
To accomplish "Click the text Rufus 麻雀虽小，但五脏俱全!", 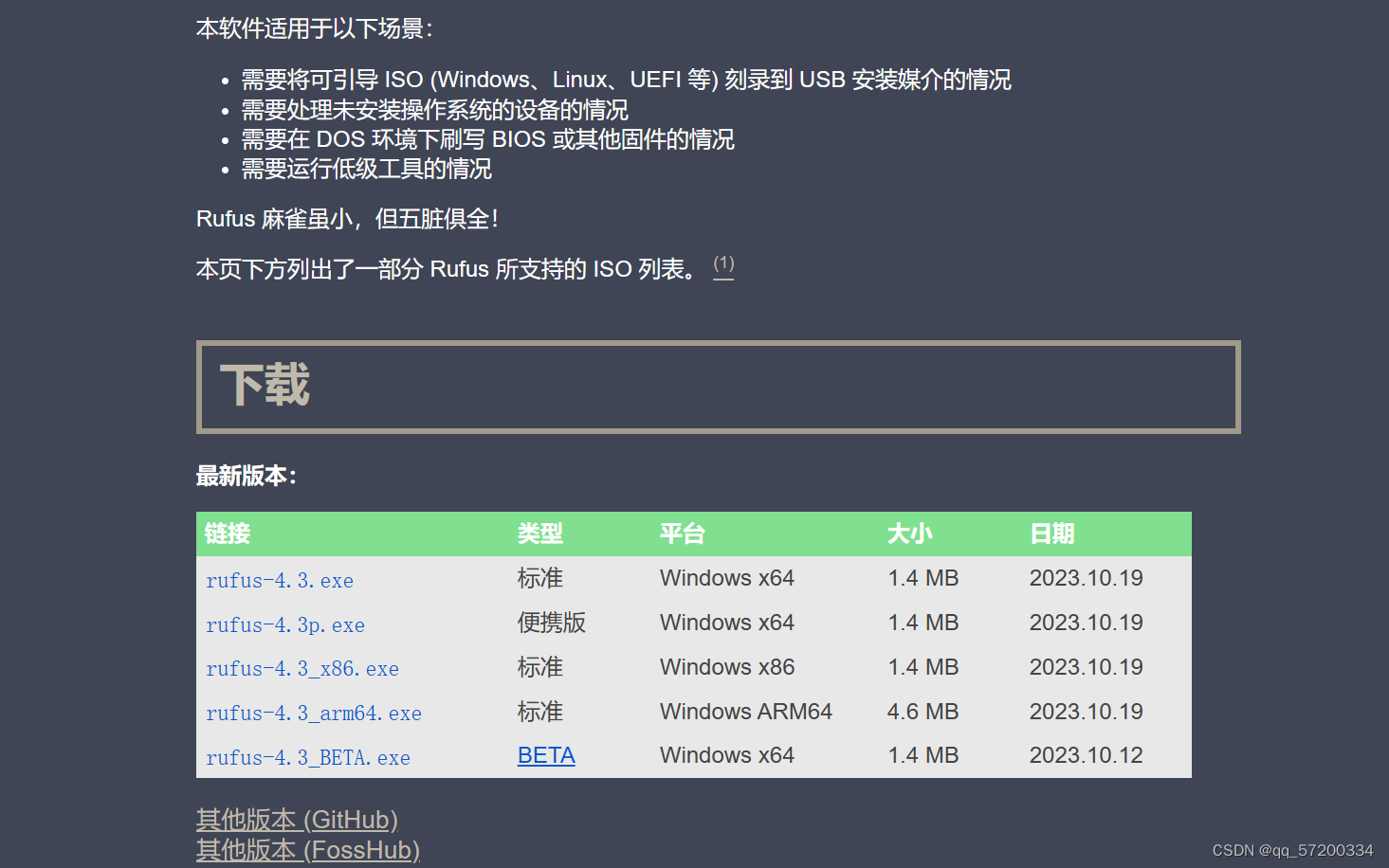I will (x=348, y=219).
